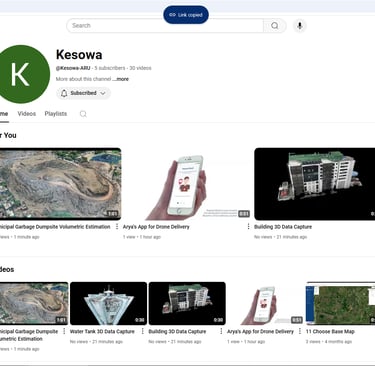Open channel search magnifier next to Playlists

click(x=83, y=114)
